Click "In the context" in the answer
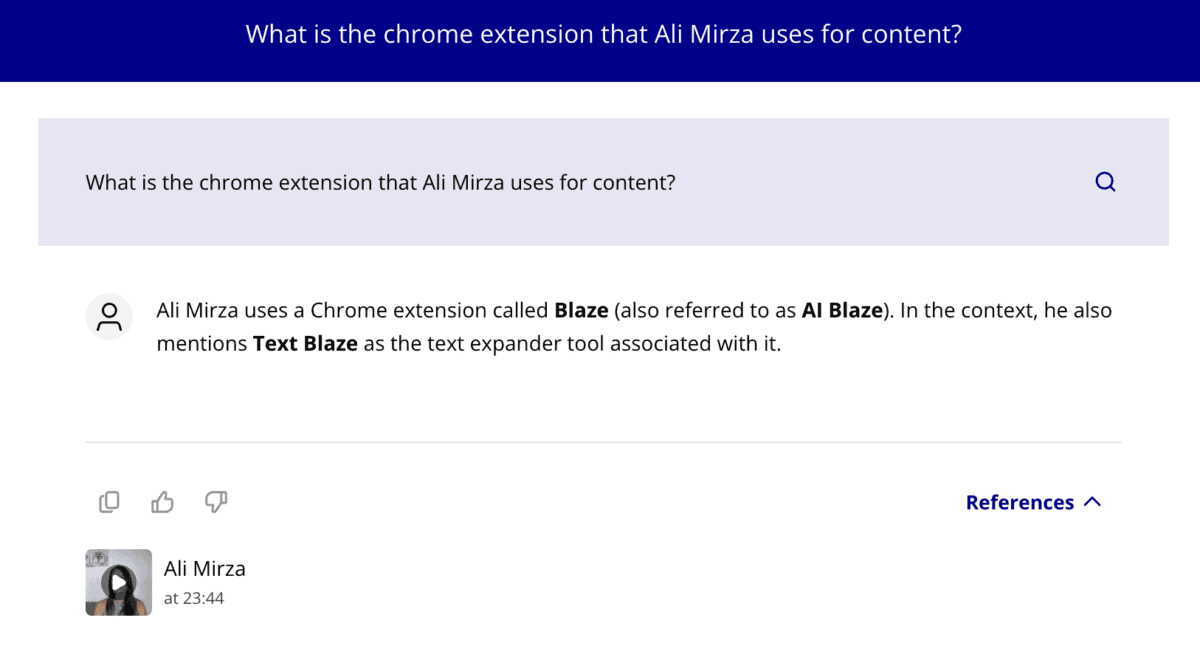Screen dimensions: 1200x660 coord(966,310)
